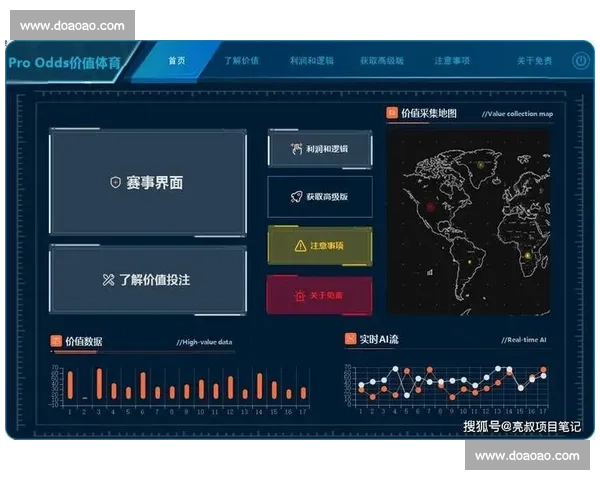600x480 pixels.
Task: Select the yellow marker on South America
Action: pyautogui.click(x=470, y=262)
